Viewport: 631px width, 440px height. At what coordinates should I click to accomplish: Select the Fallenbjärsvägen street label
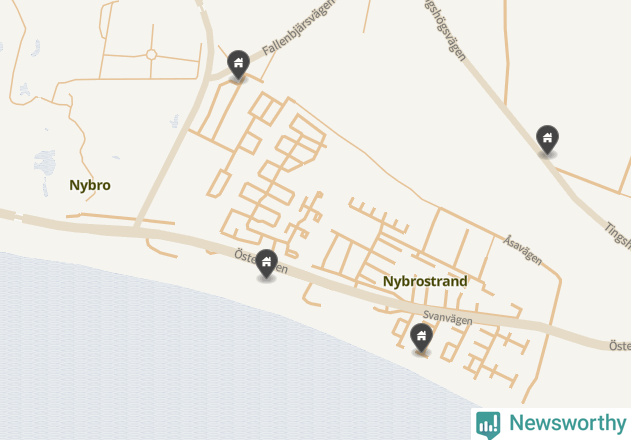(298, 27)
